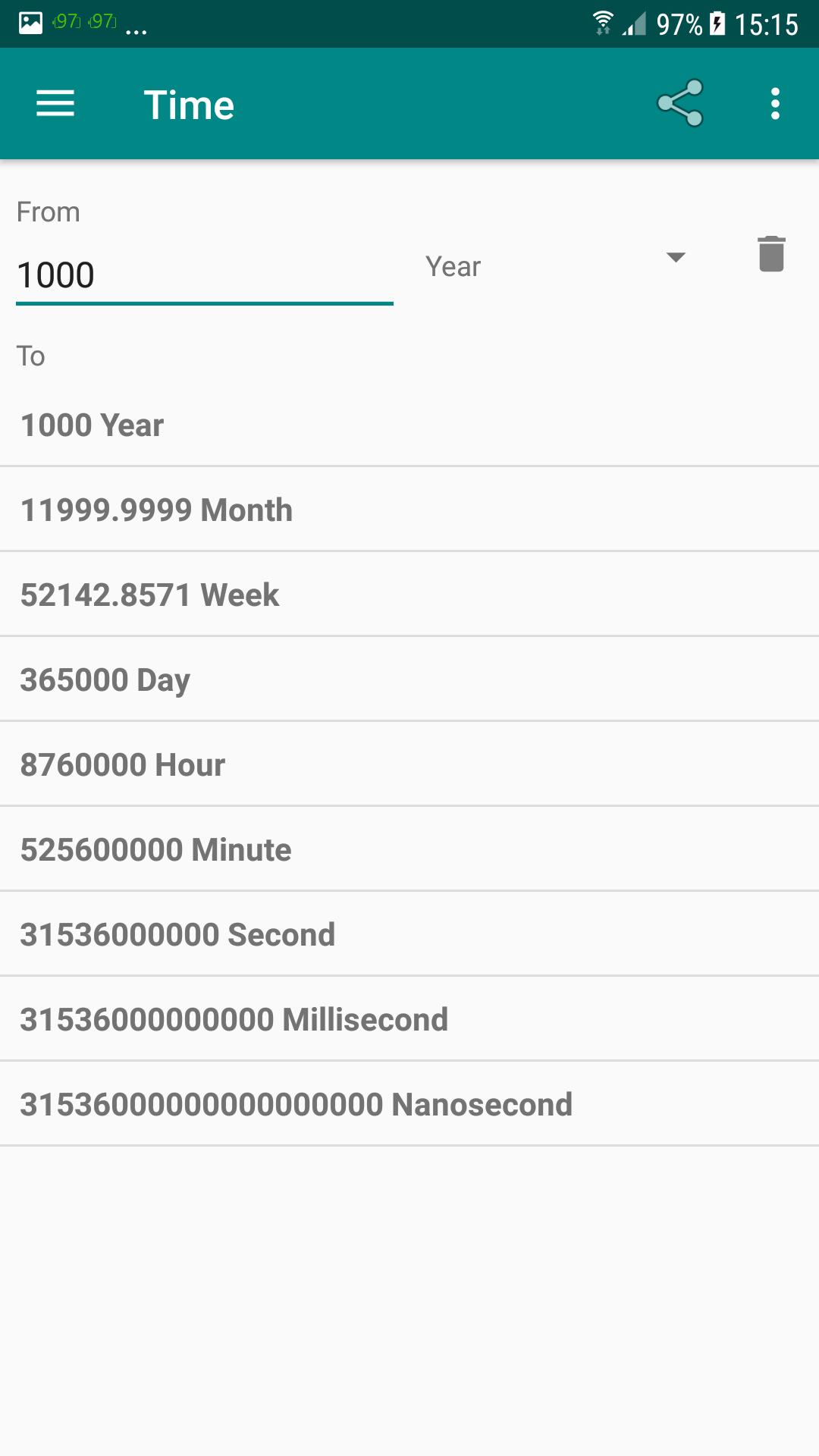Open the three-dot overflow menu
Viewport: 819px width, 1456px height.
coord(775,104)
